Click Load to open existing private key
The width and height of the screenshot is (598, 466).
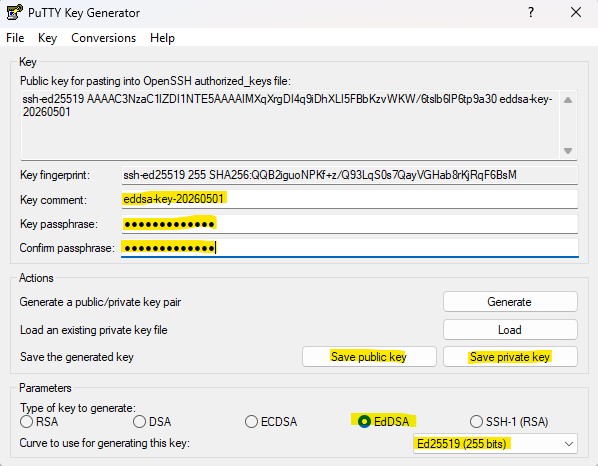(510, 329)
